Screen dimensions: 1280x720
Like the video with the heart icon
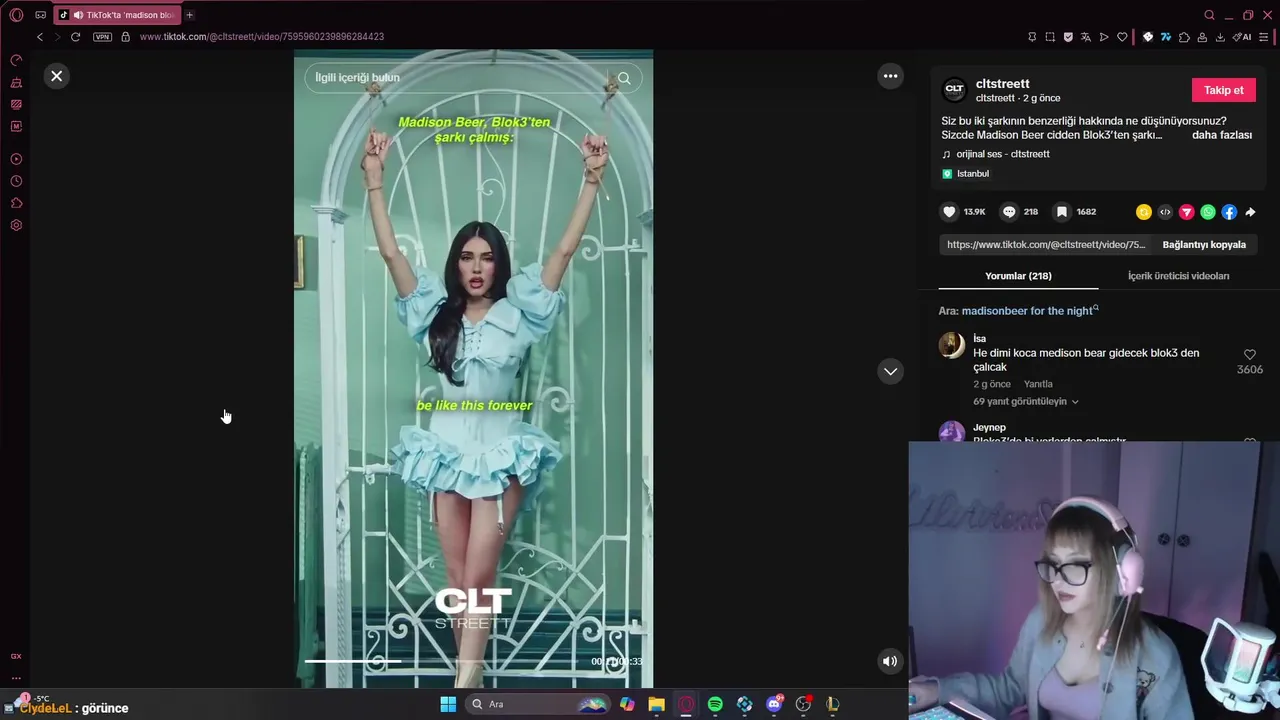click(x=949, y=212)
